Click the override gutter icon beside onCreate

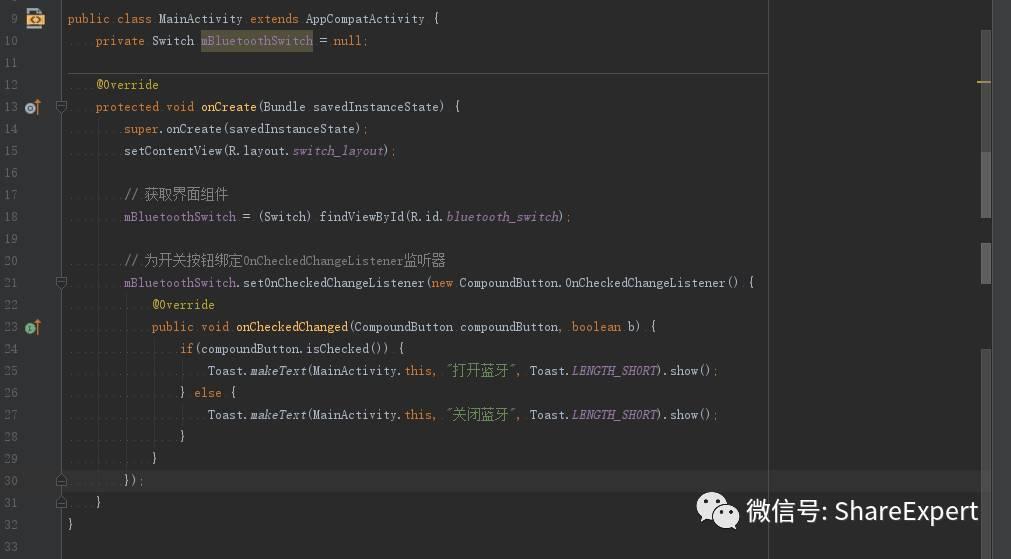click(33, 107)
